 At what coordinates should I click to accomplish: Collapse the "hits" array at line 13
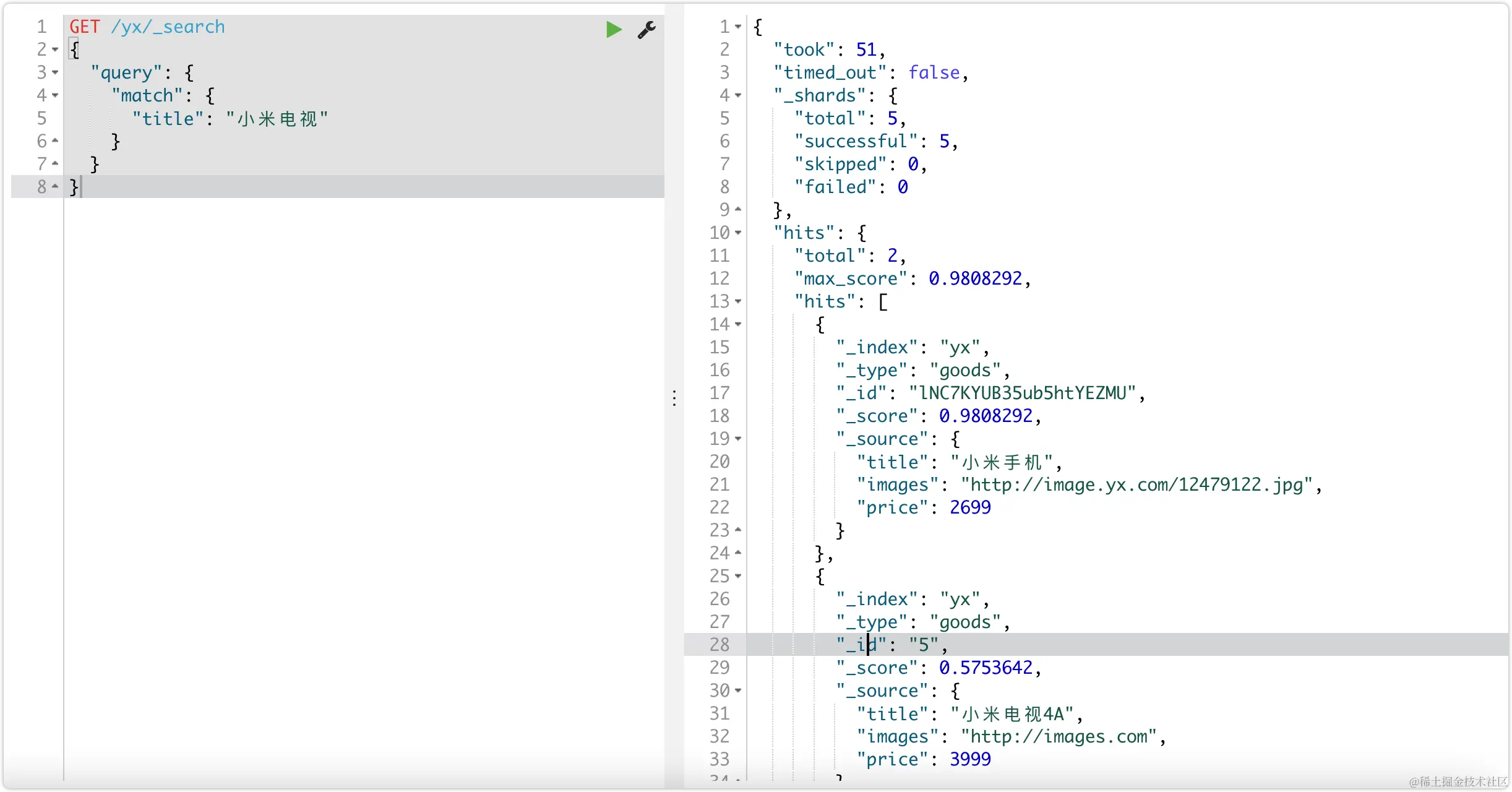tap(738, 301)
